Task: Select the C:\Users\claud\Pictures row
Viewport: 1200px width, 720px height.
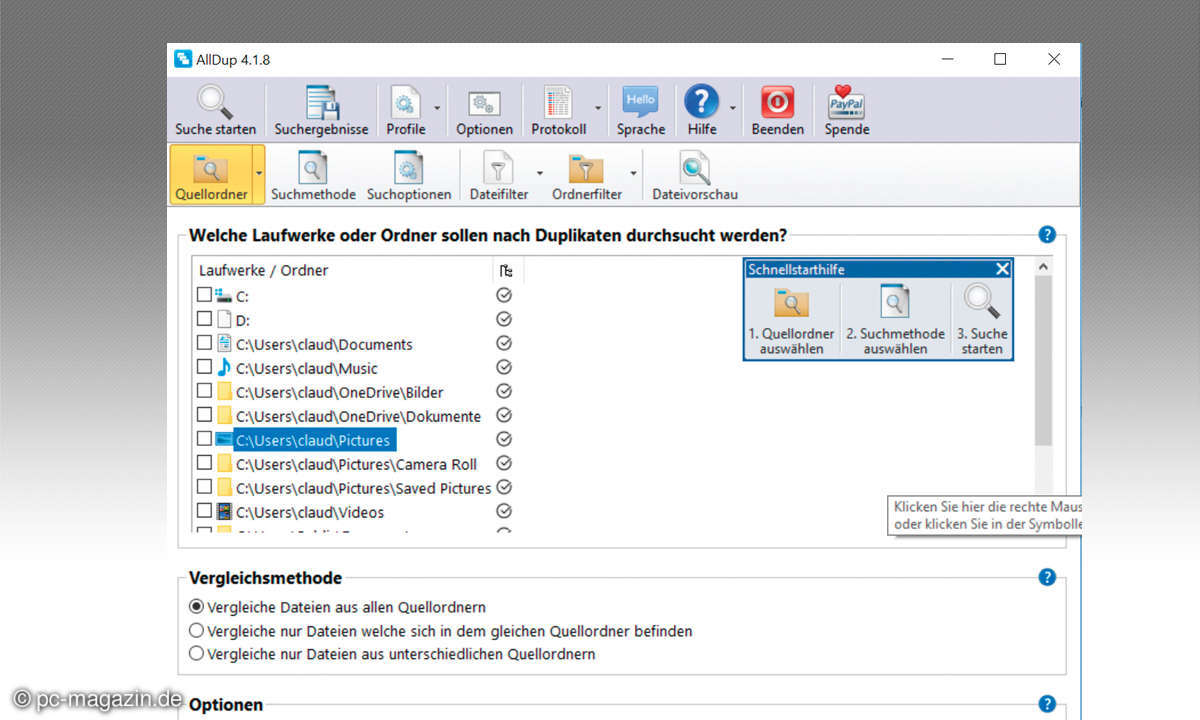Action: (x=313, y=440)
